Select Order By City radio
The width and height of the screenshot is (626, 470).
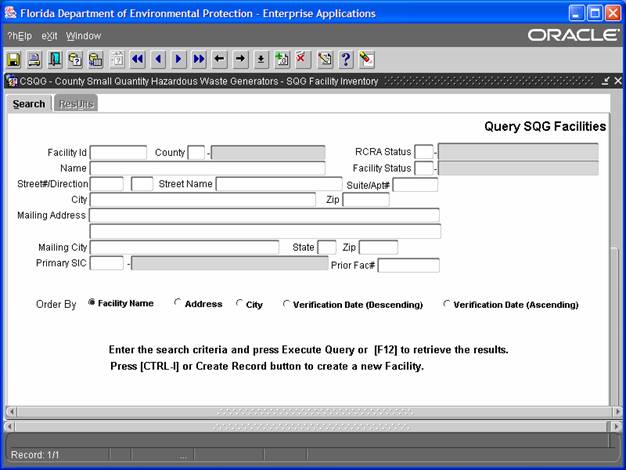click(239, 303)
